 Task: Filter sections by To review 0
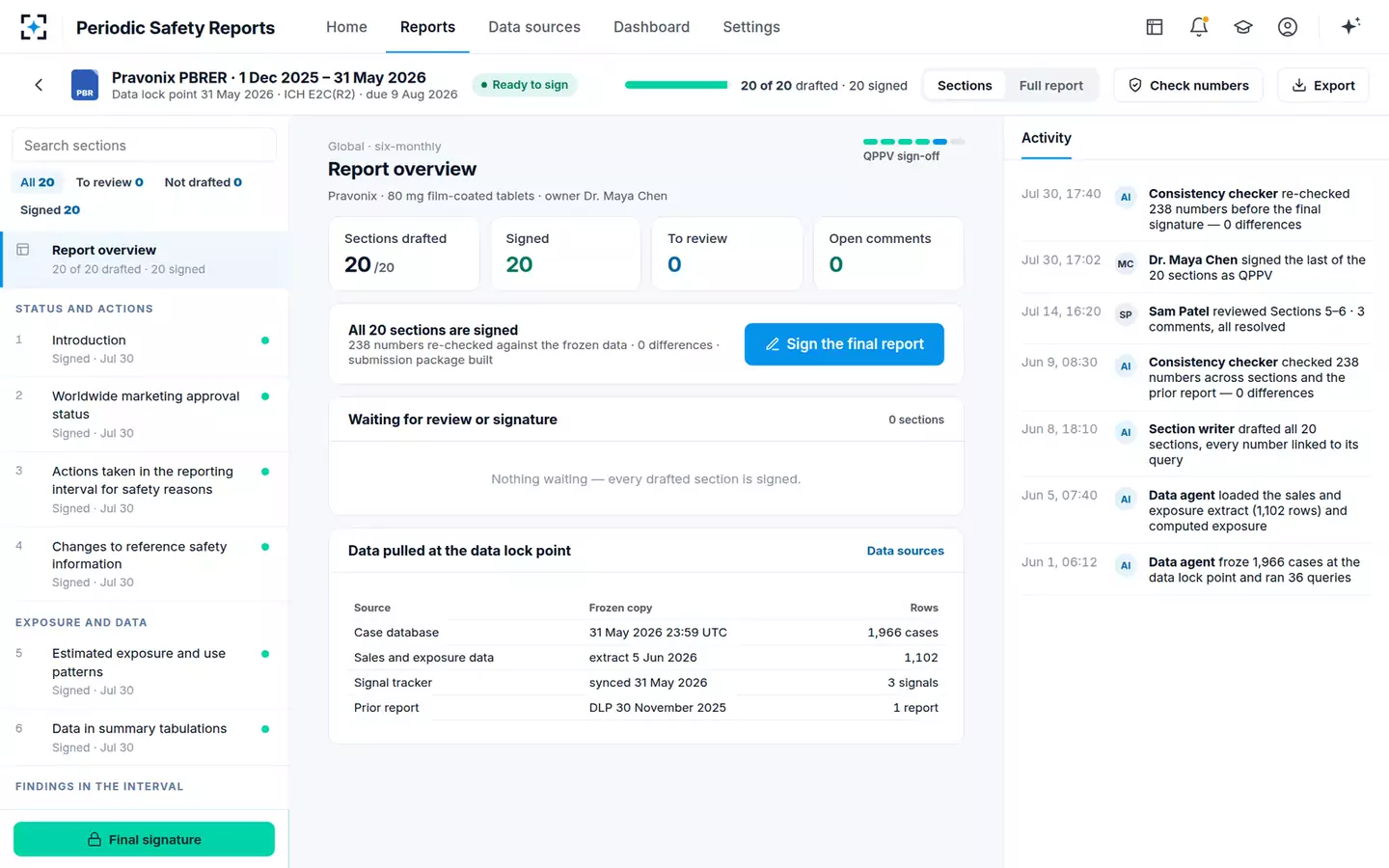pos(109,182)
